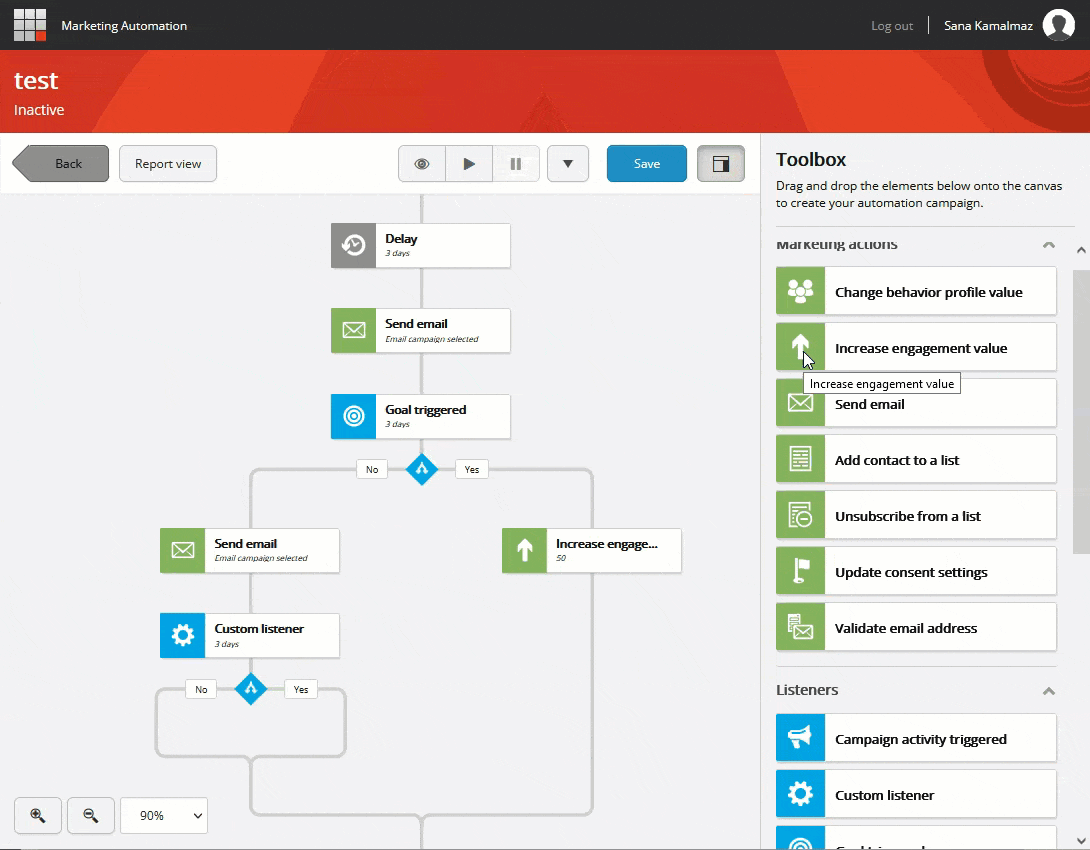Viewport: 1090px width, 850px height.
Task: Click Add contact to a list icon
Action: [800, 459]
